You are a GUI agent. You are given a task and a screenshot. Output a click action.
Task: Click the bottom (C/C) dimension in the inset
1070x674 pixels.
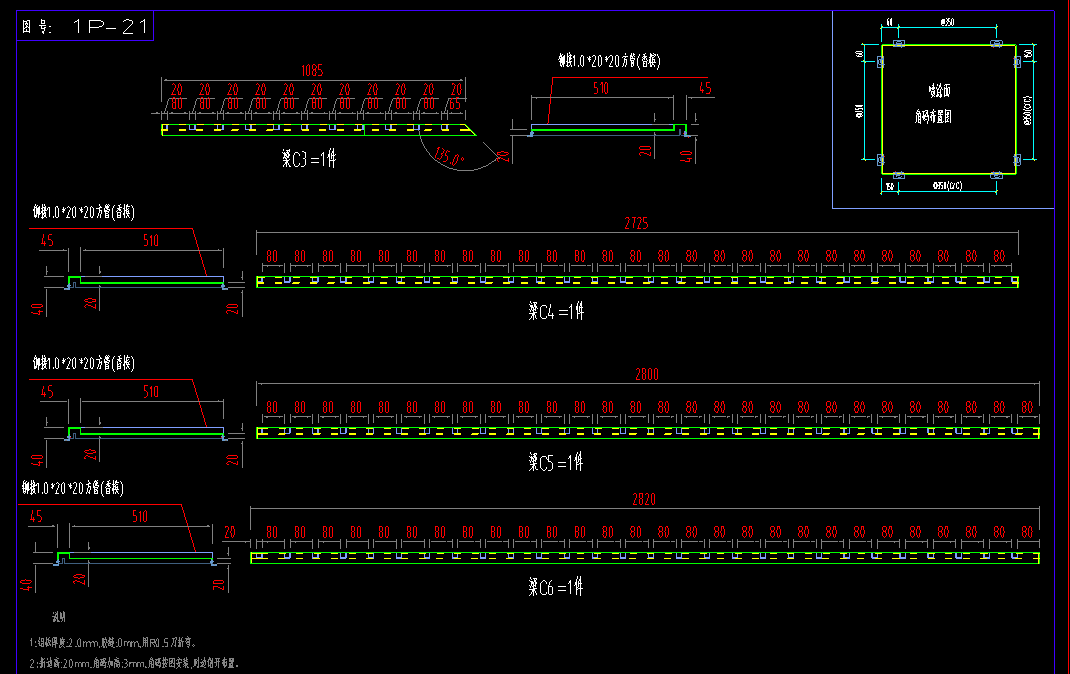(x=947, y=186)
